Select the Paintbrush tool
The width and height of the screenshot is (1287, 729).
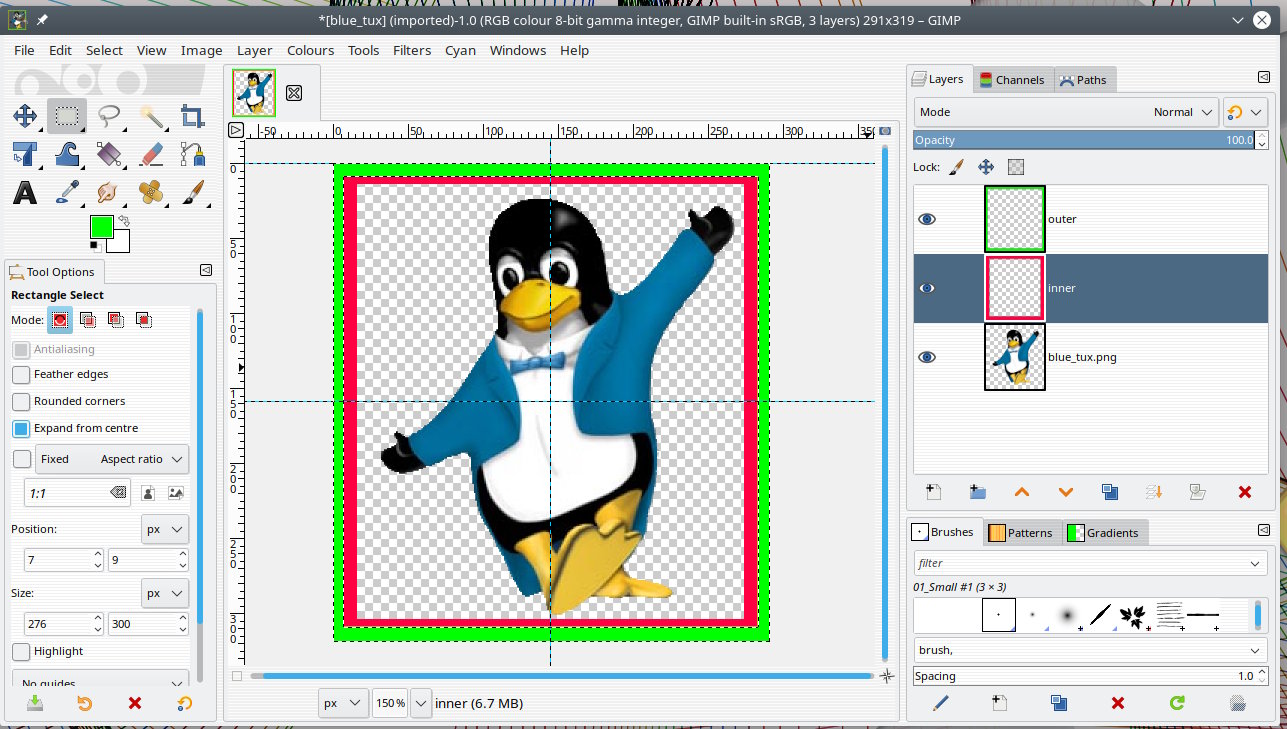click(193, 192)
